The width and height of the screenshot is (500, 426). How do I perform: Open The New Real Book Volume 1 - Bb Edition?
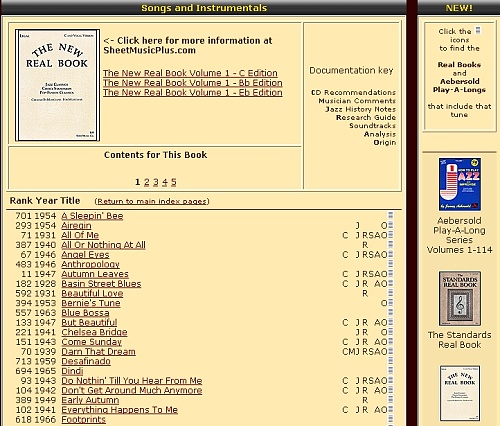(193, 83)
